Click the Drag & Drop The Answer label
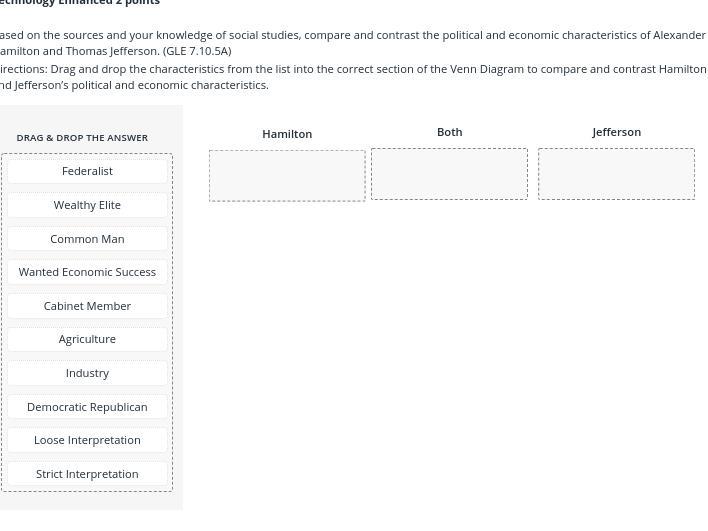This screenshot has height=531, width=708. click(x=82, y=138)
